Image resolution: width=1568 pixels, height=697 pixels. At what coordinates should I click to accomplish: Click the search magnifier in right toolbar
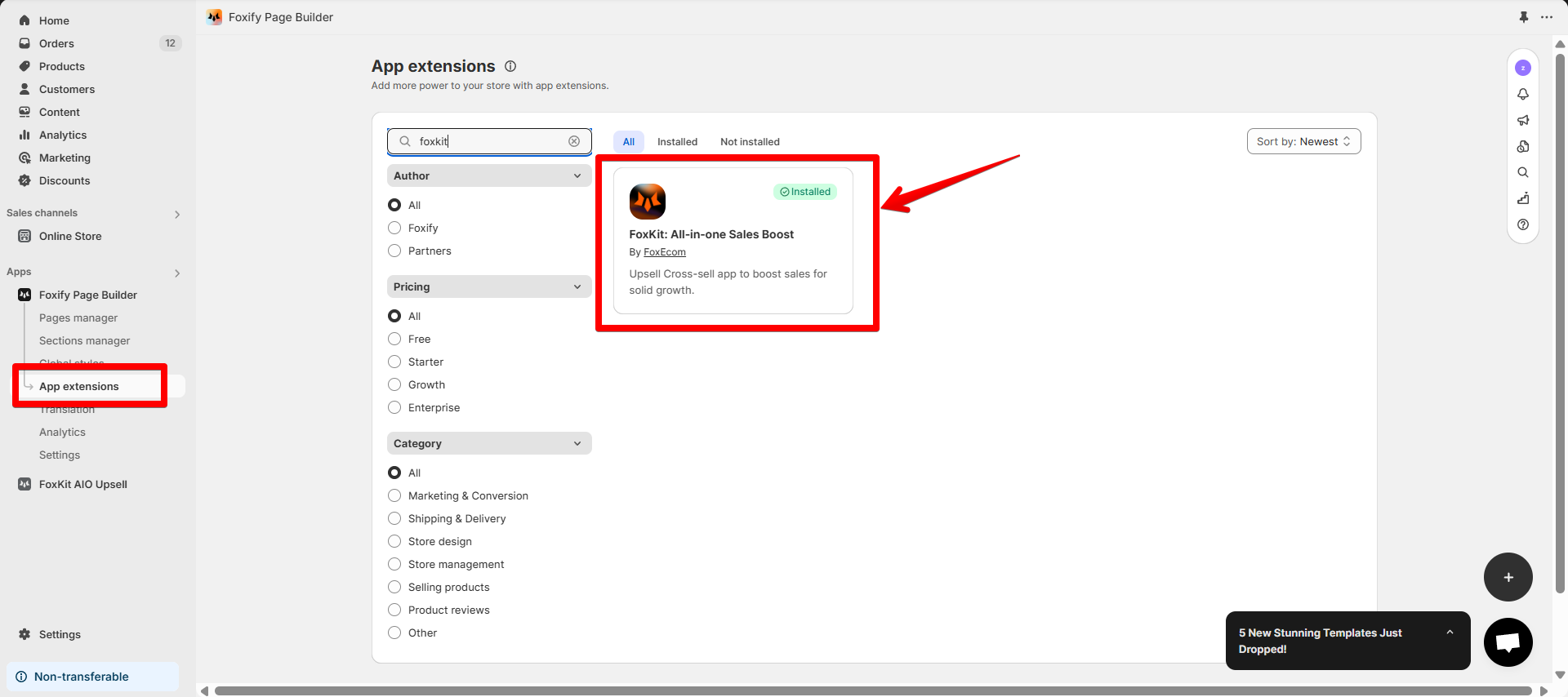tap(1523, 172)
